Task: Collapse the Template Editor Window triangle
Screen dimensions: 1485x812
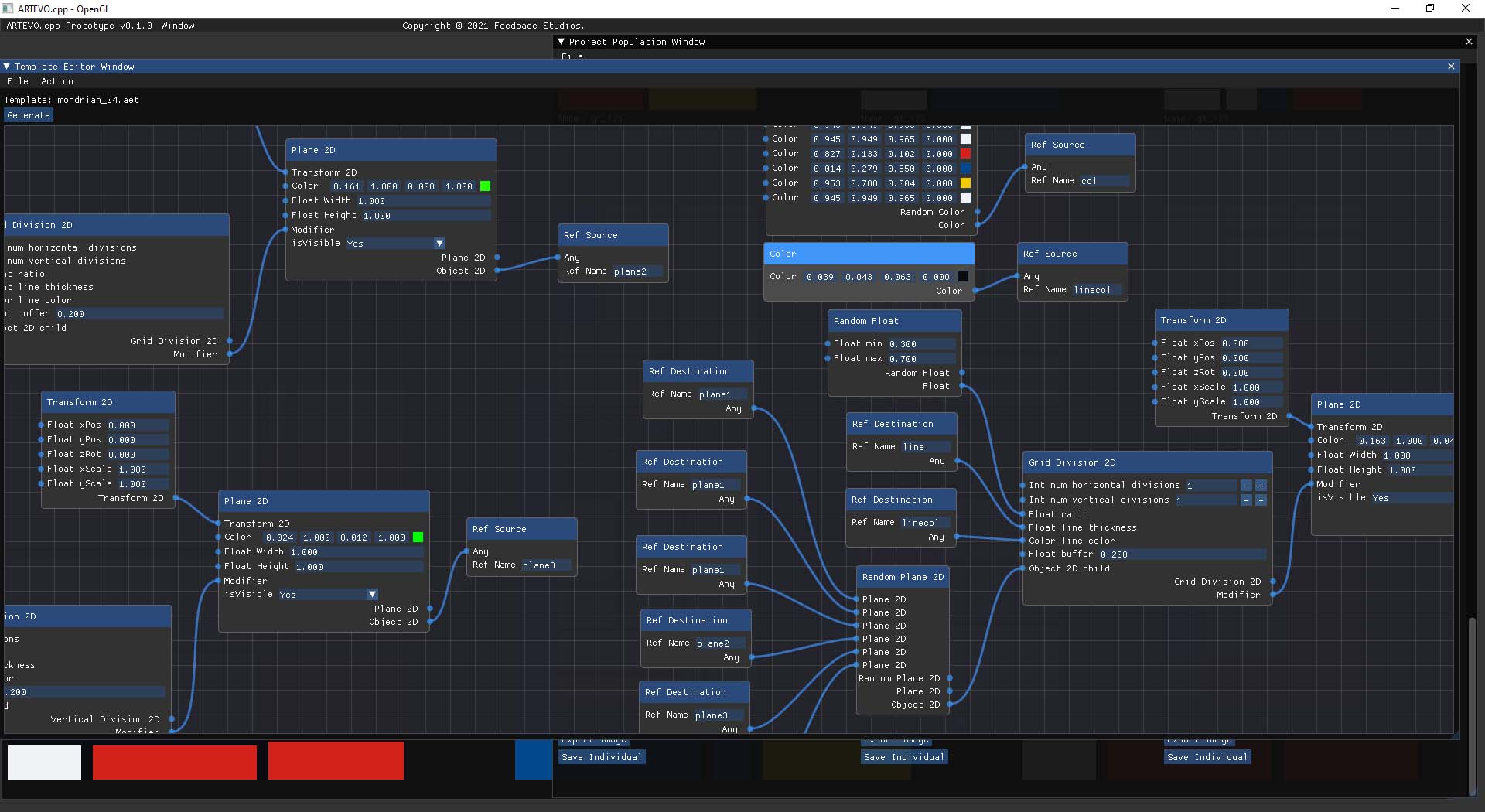Action: point(7,67)
